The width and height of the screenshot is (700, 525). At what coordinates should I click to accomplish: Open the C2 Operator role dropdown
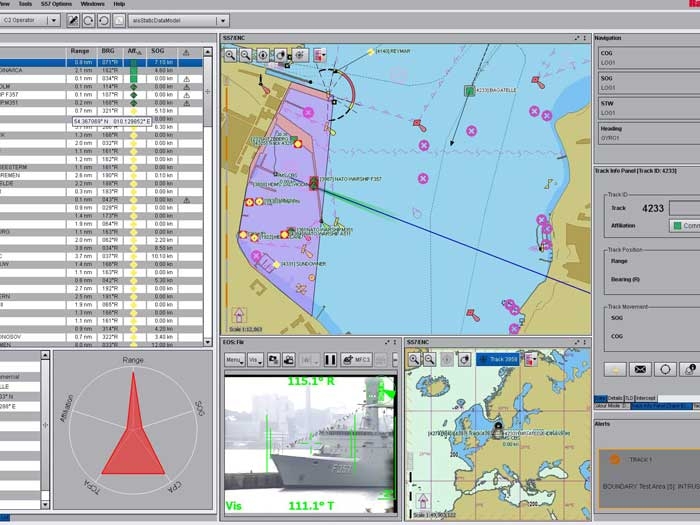[x=29, y=21]
